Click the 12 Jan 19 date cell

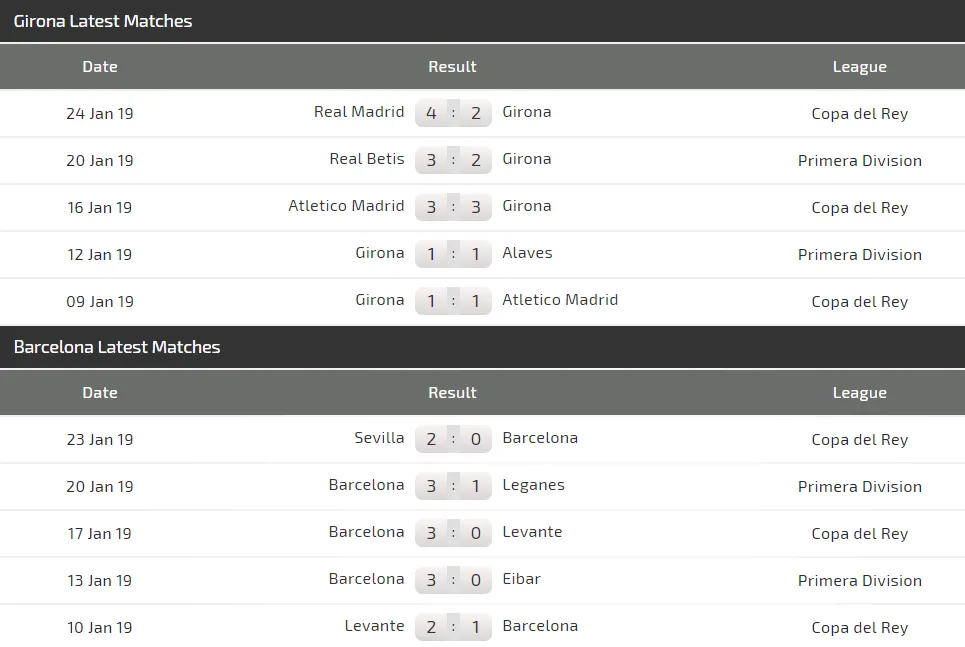[x=100, y=254]
